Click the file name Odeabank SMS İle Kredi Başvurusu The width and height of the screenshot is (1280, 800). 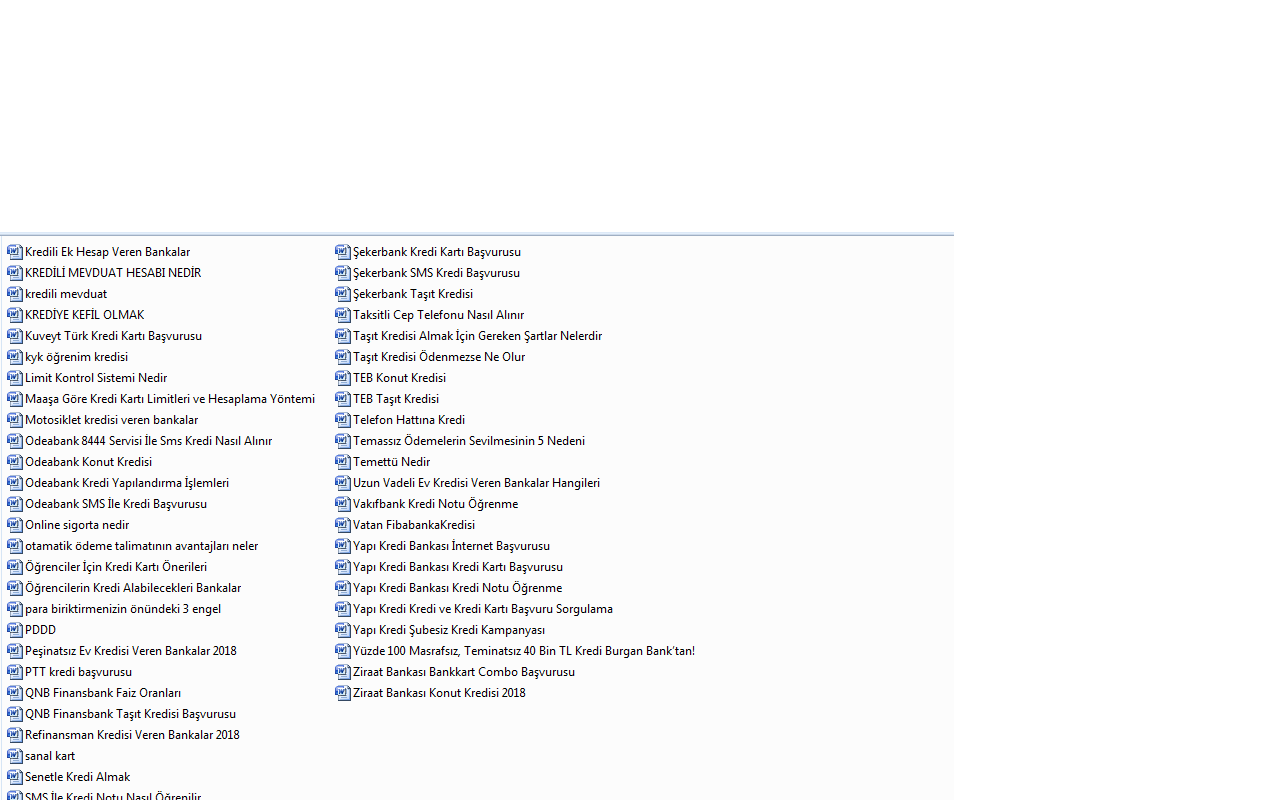pyautogui.click(x=116, y=504)
